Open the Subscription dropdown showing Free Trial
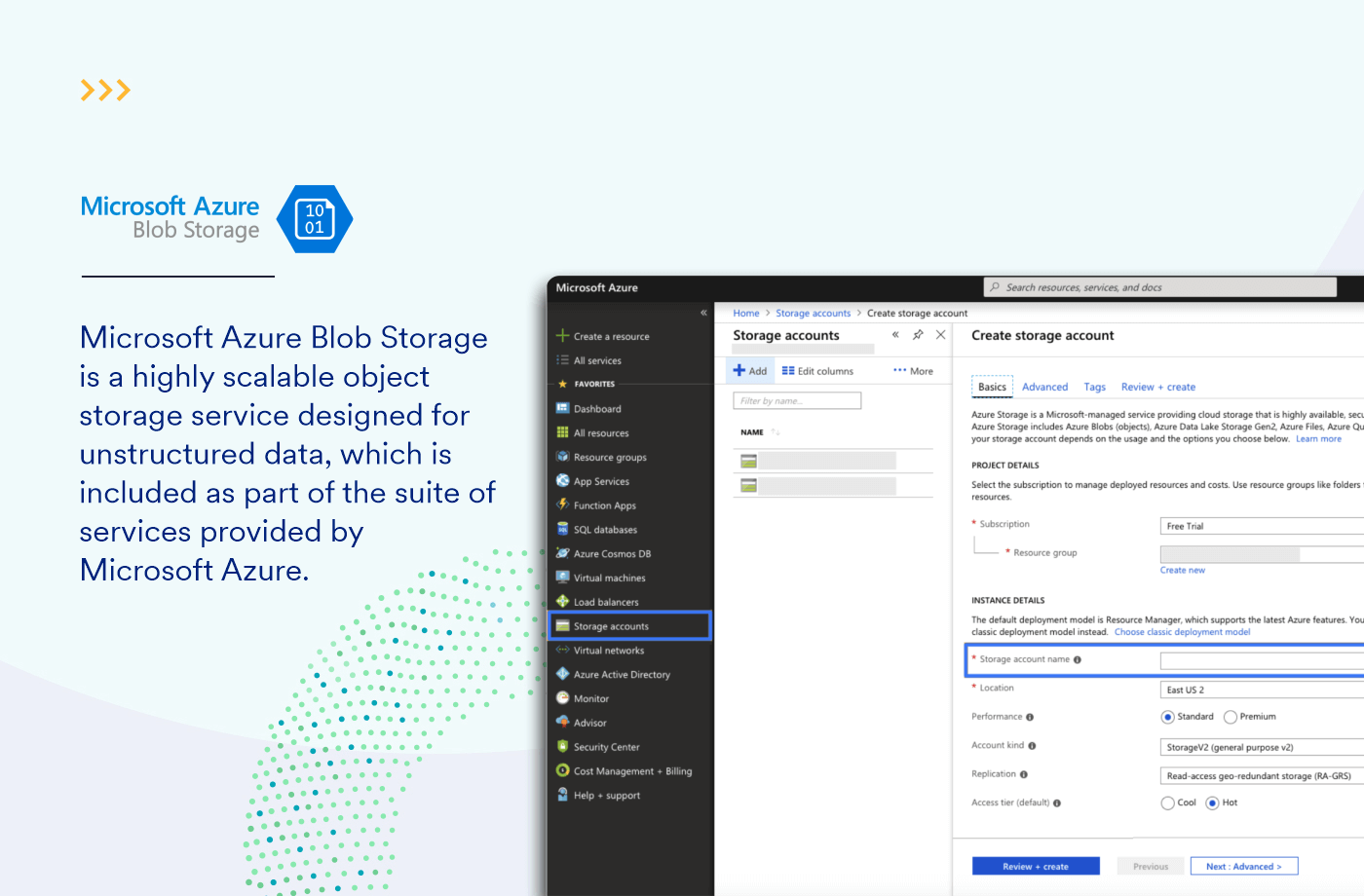1364x896 pixels. coord(1262,526)
